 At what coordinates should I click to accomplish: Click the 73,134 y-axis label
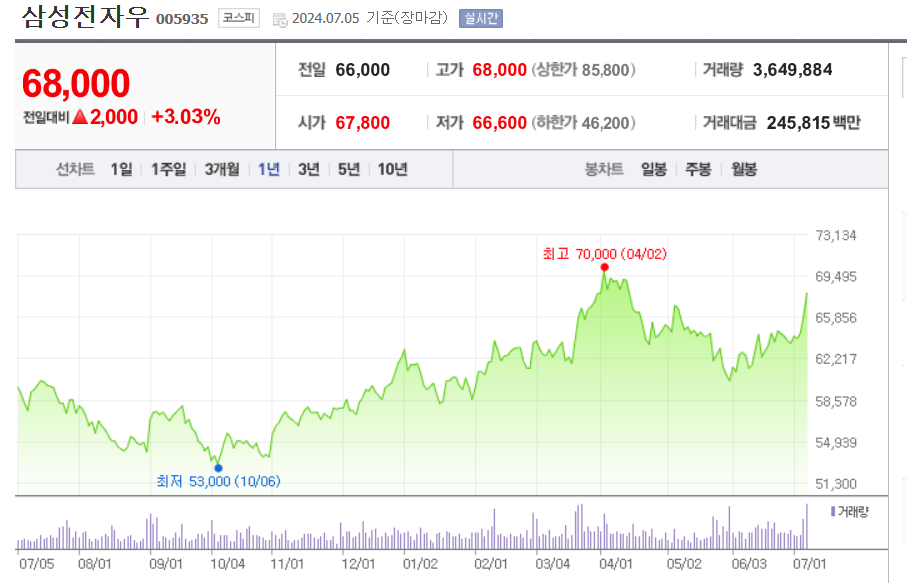point(836,235)
